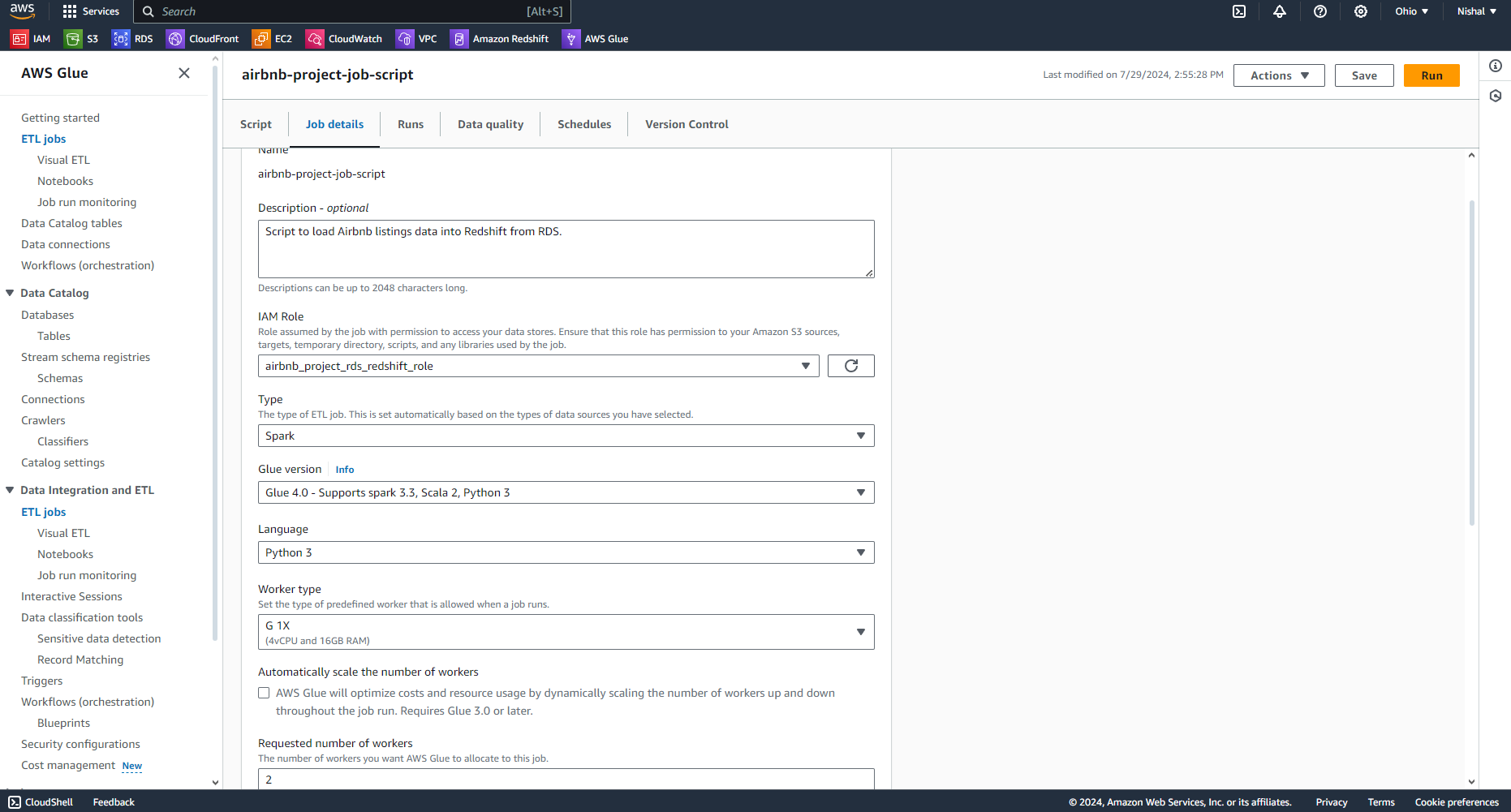The image size is (1511, 812).
Task: Collapse Data Integration and ETL section
Action: 10,490
